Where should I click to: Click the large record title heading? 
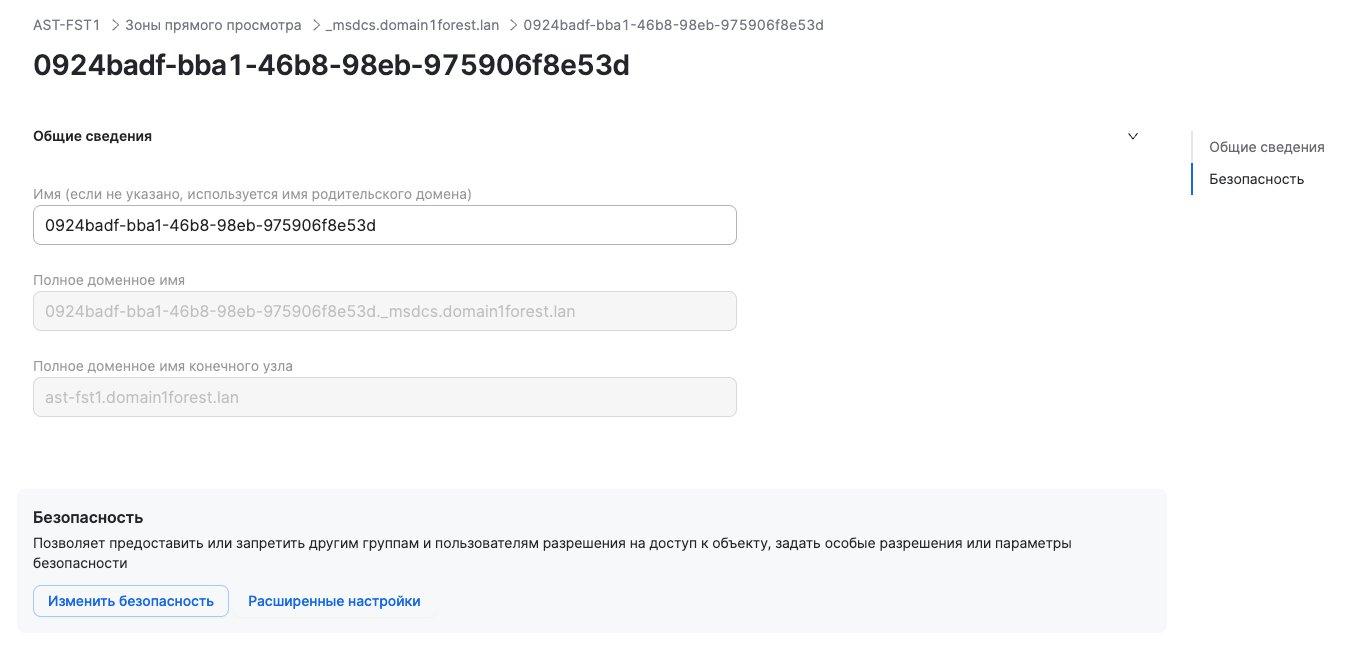tap(331, 66)
